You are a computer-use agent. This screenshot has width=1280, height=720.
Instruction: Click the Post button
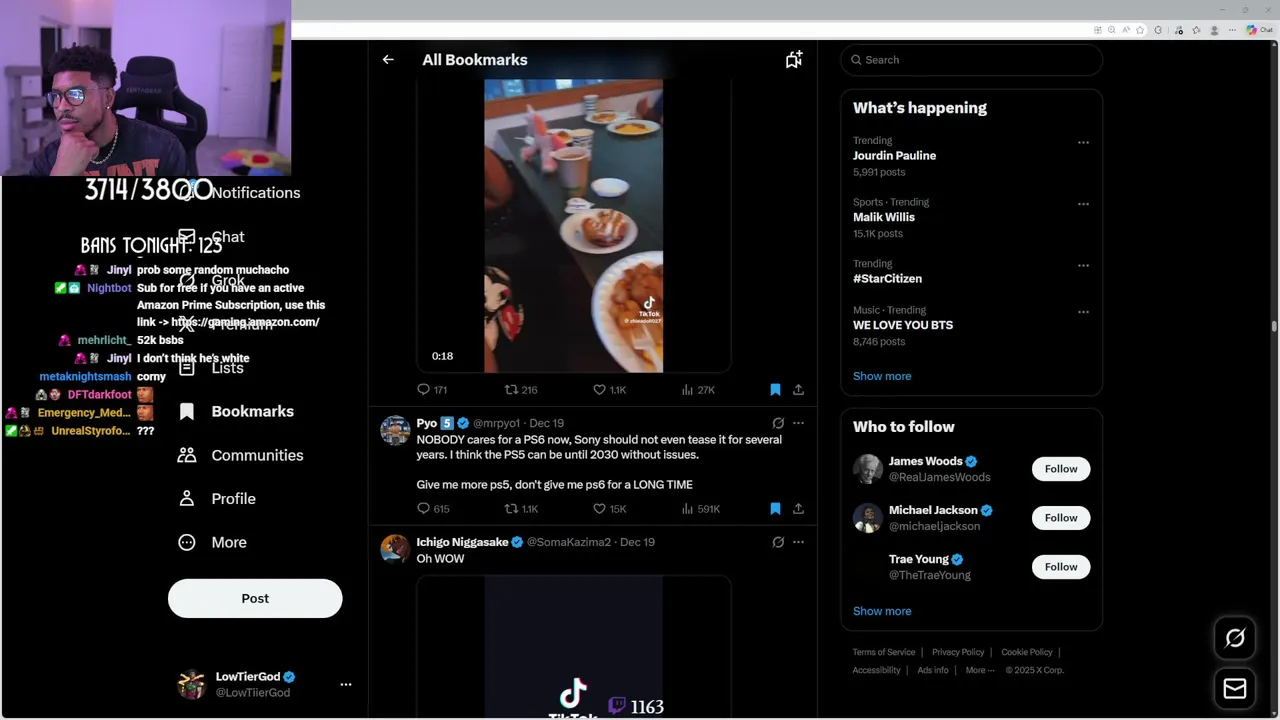[x=255, y=598]
